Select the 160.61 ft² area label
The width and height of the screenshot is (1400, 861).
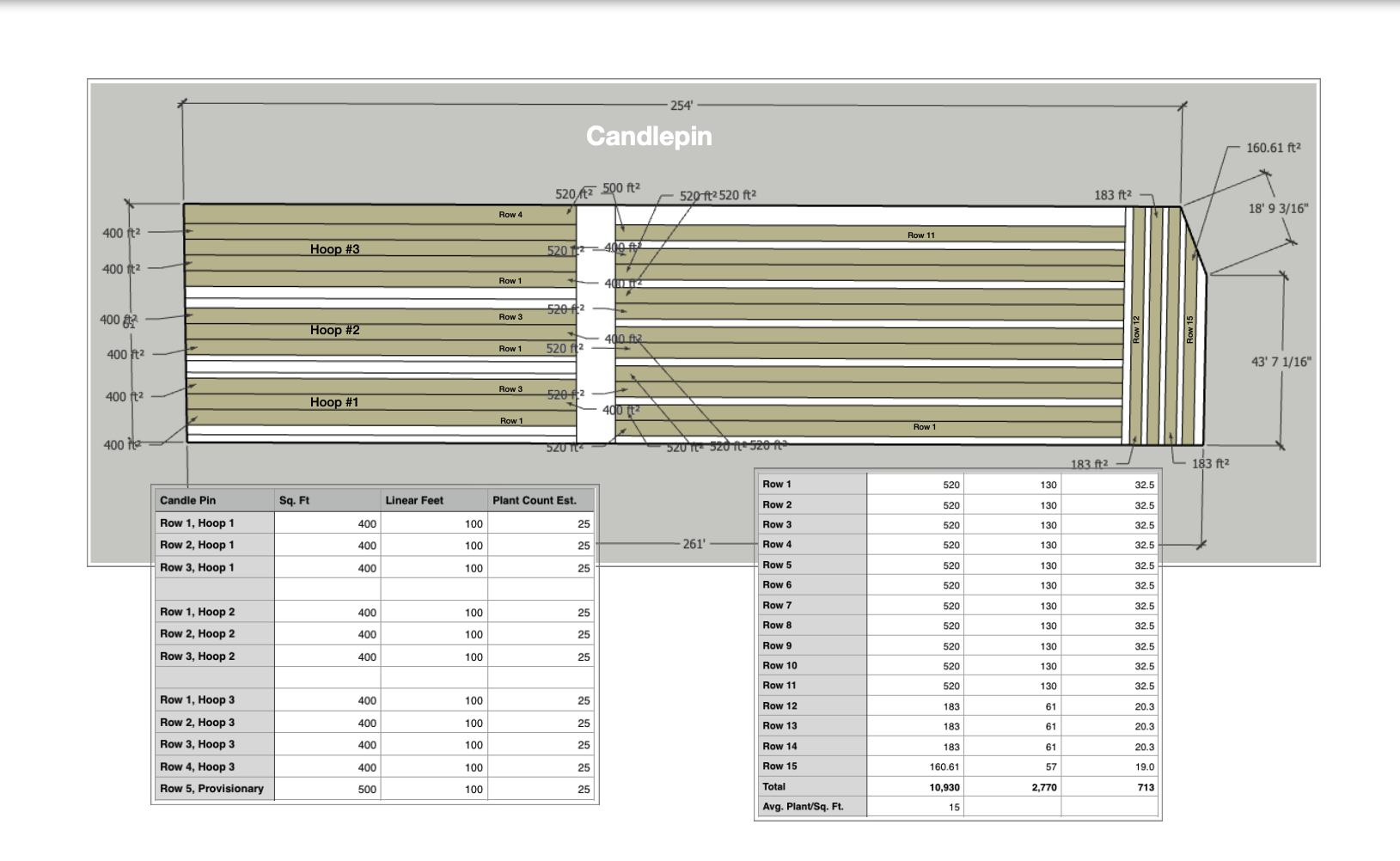click(x=1273, y=148)
